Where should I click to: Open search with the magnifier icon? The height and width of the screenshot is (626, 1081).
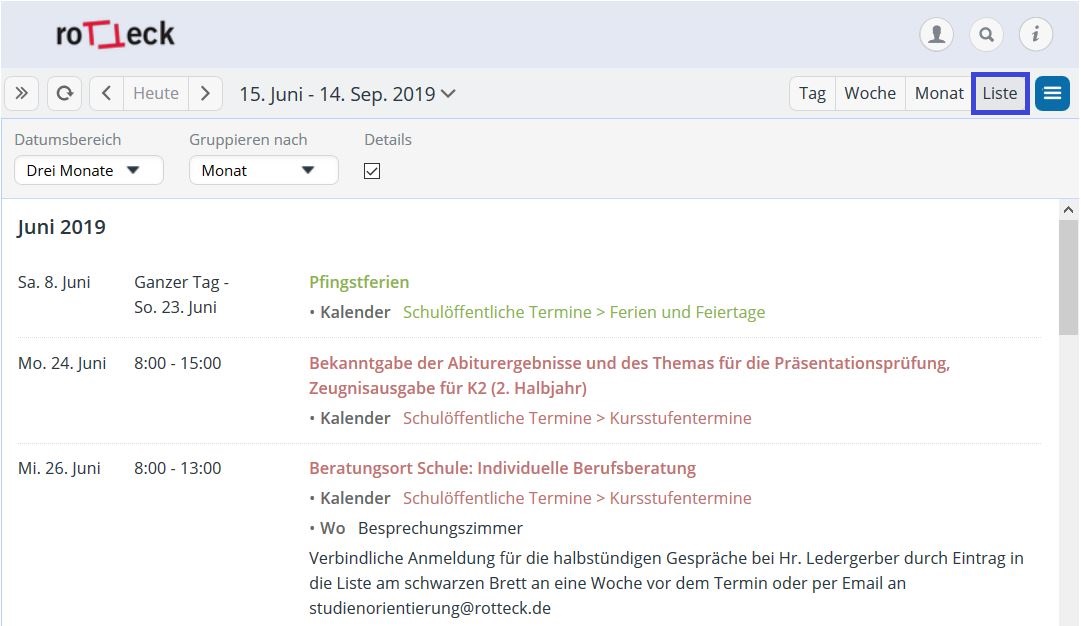[x=986, y=35]
